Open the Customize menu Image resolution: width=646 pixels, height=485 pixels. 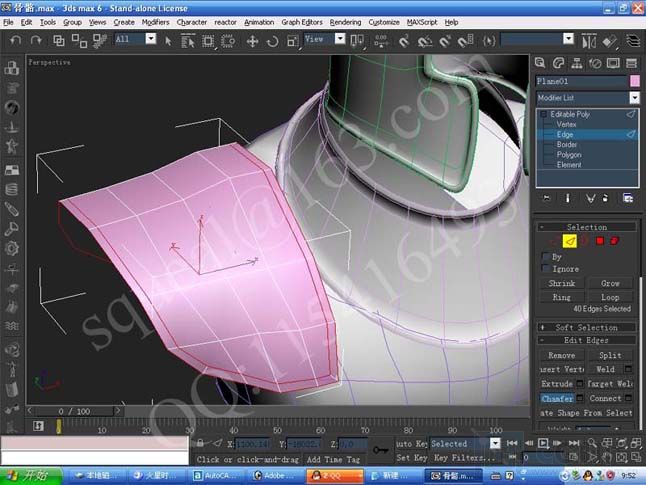pos(384,22)
